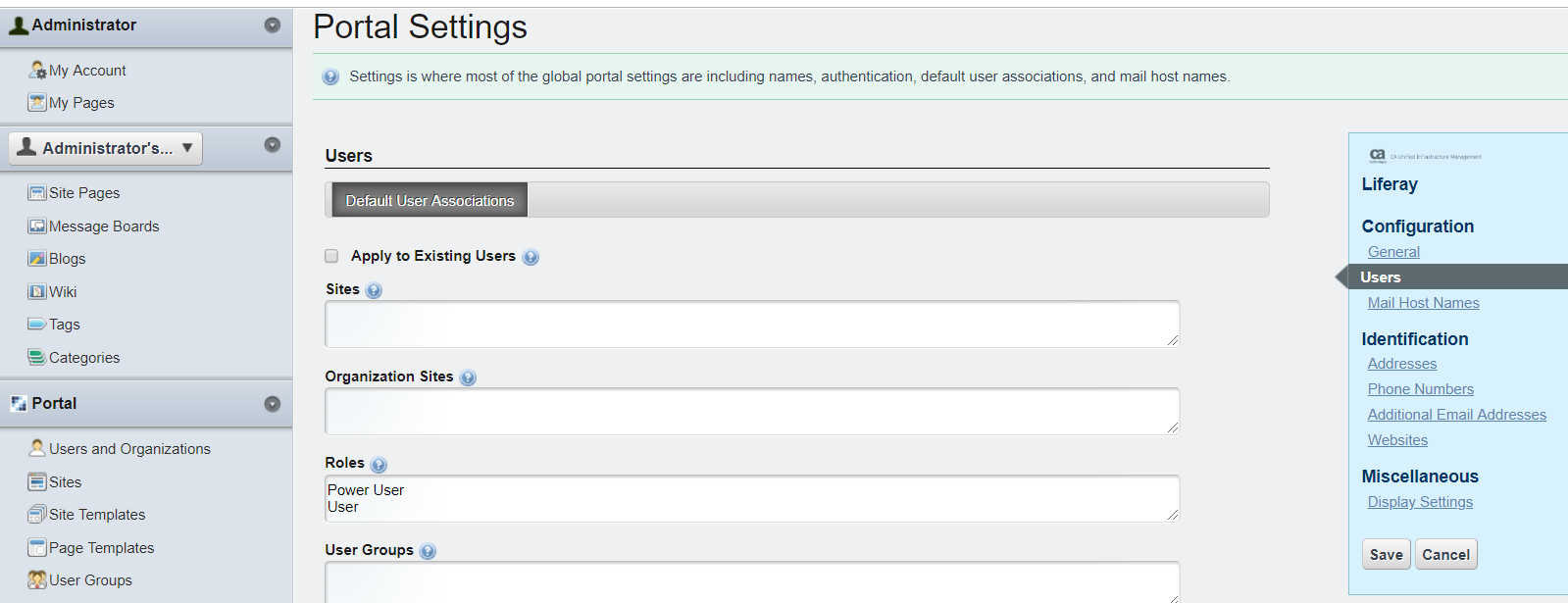
Task: Select the Default User Associations tab
Action: point(430,200)
